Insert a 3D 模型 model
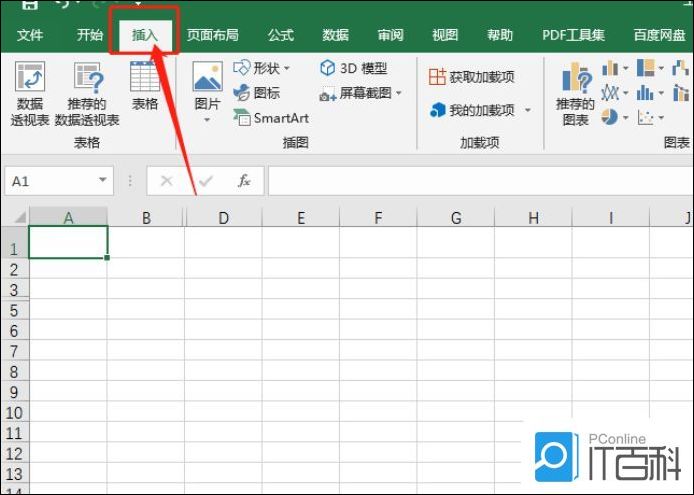Image resolution: width=694 pixels, height=495 pixels. (x=353, y=68)
